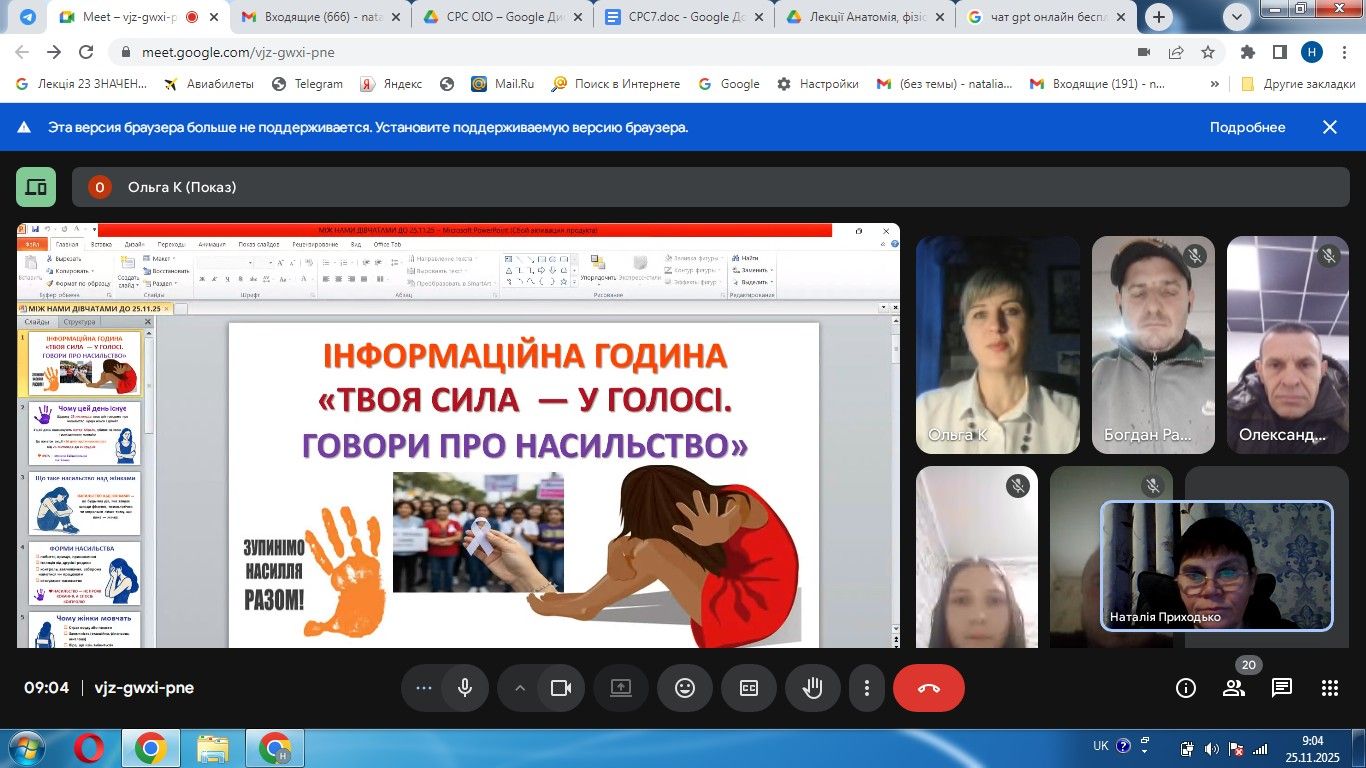Click the present screen button
This screenshot has height=768, width=1366.
[621, 688]
